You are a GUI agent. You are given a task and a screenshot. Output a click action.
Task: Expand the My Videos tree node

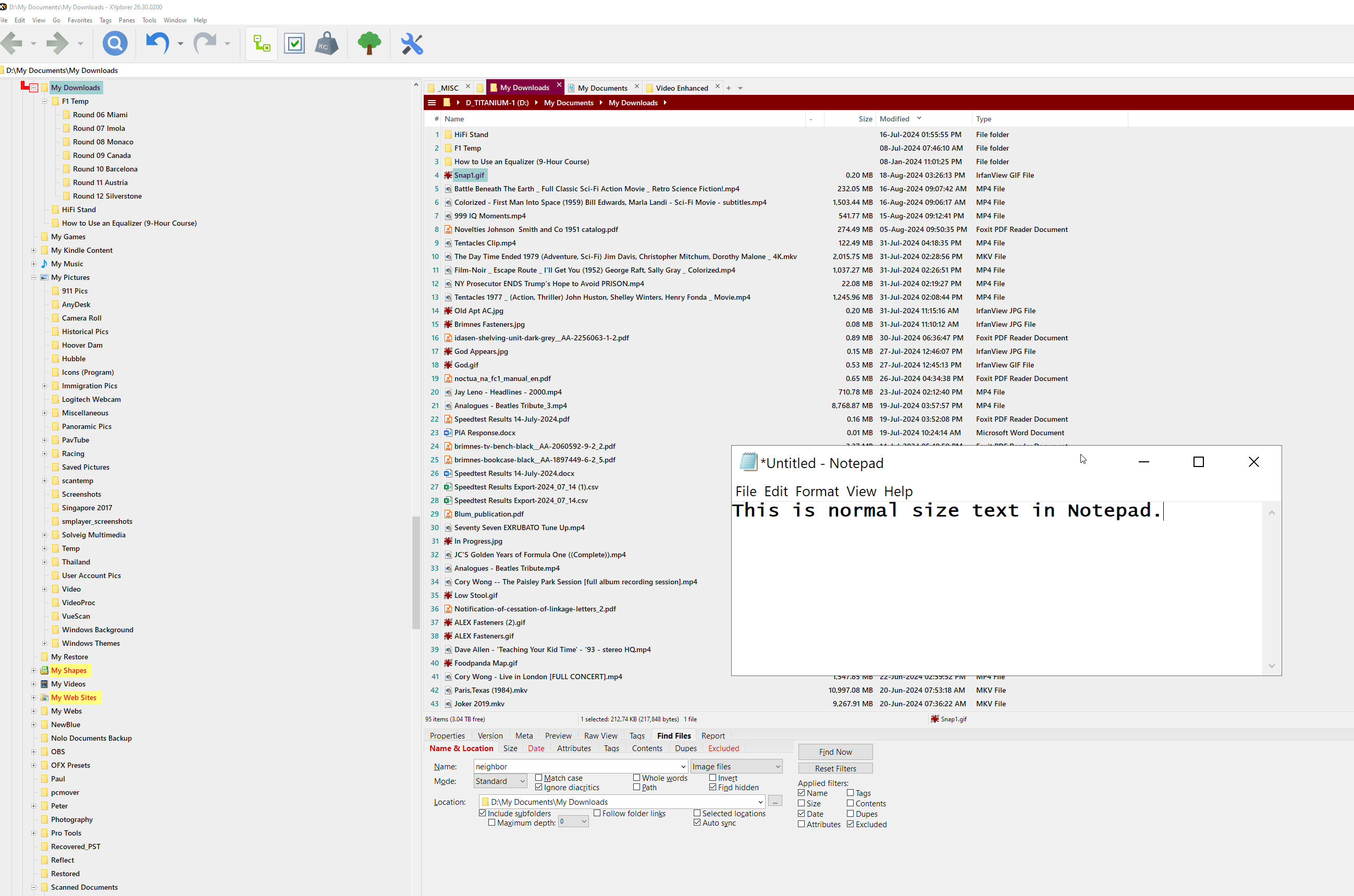pyautogui.click(x=34, y=684)
